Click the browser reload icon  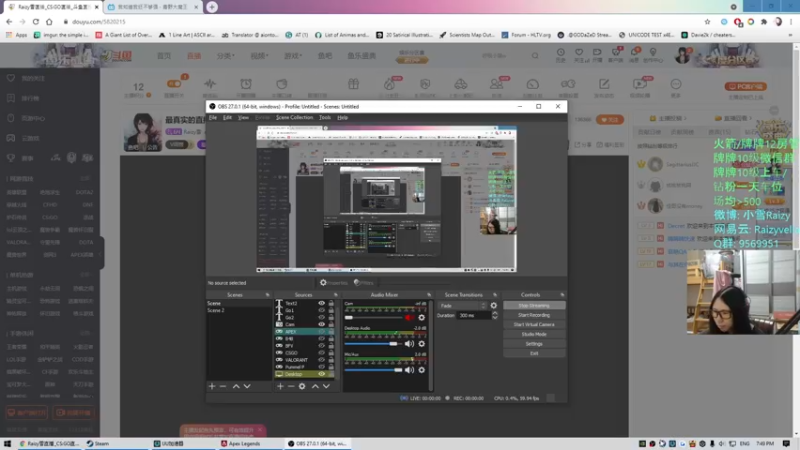coord(36,21)
